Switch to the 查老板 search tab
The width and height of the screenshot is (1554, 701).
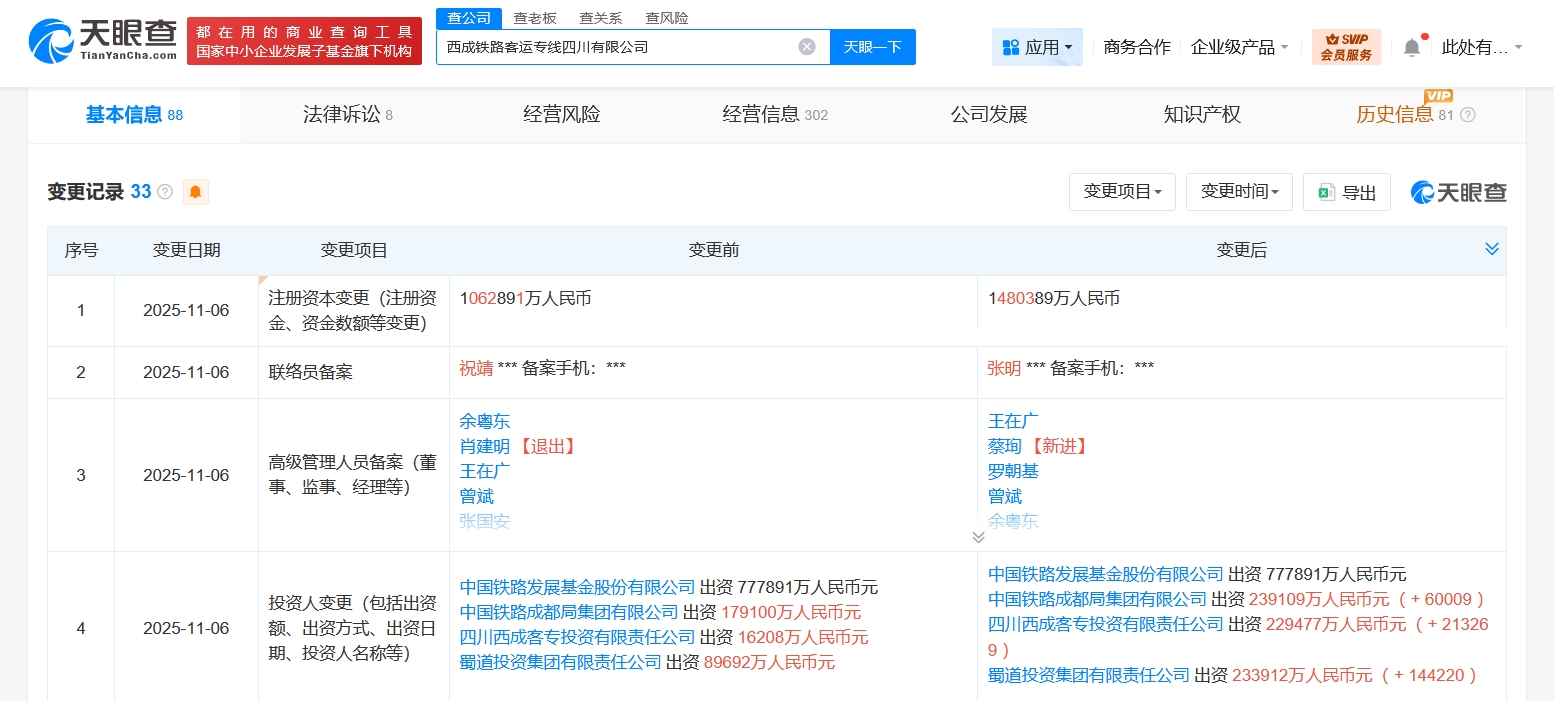click(534, 17)
